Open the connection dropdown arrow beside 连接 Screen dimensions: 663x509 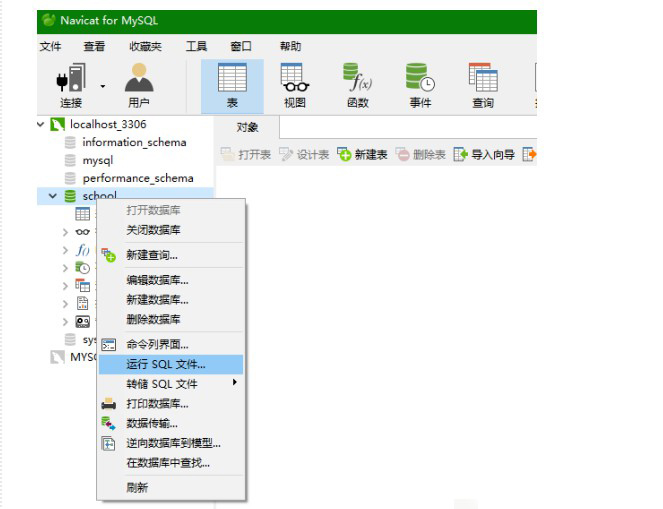coord(102,86)
